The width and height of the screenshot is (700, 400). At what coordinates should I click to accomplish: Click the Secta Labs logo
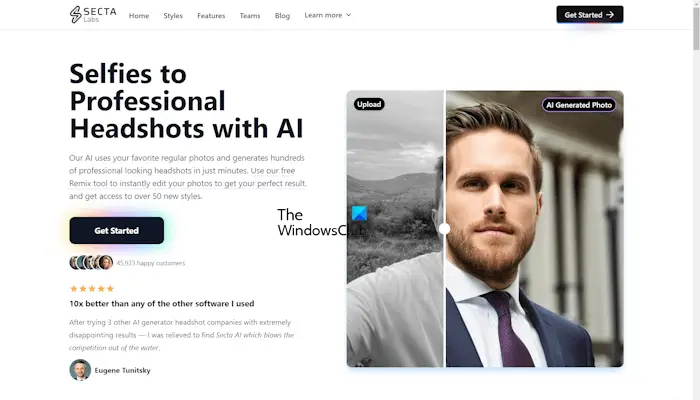coord(93,15)
